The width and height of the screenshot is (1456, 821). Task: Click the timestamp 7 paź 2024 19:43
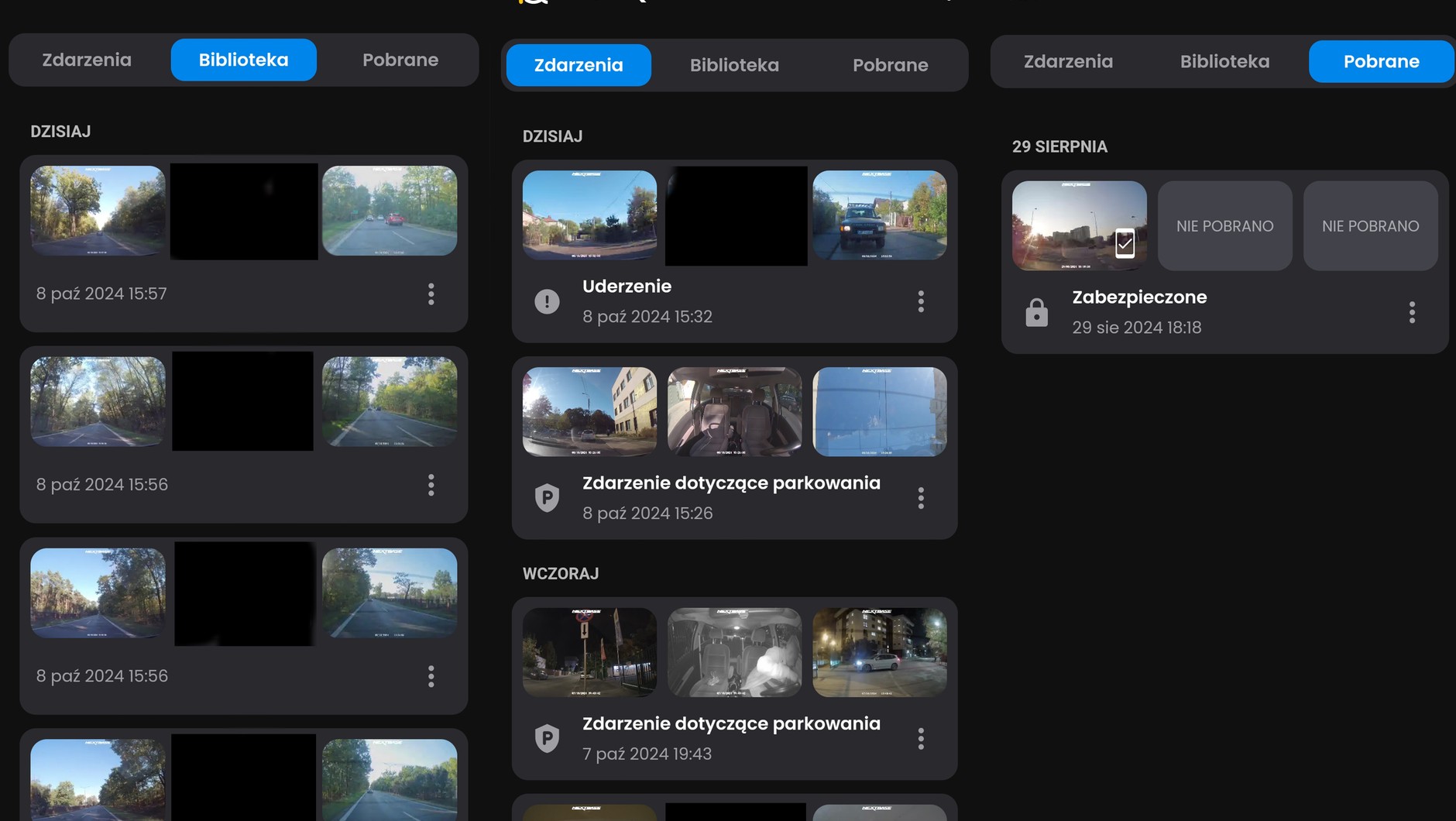click(x=647, y=754)
